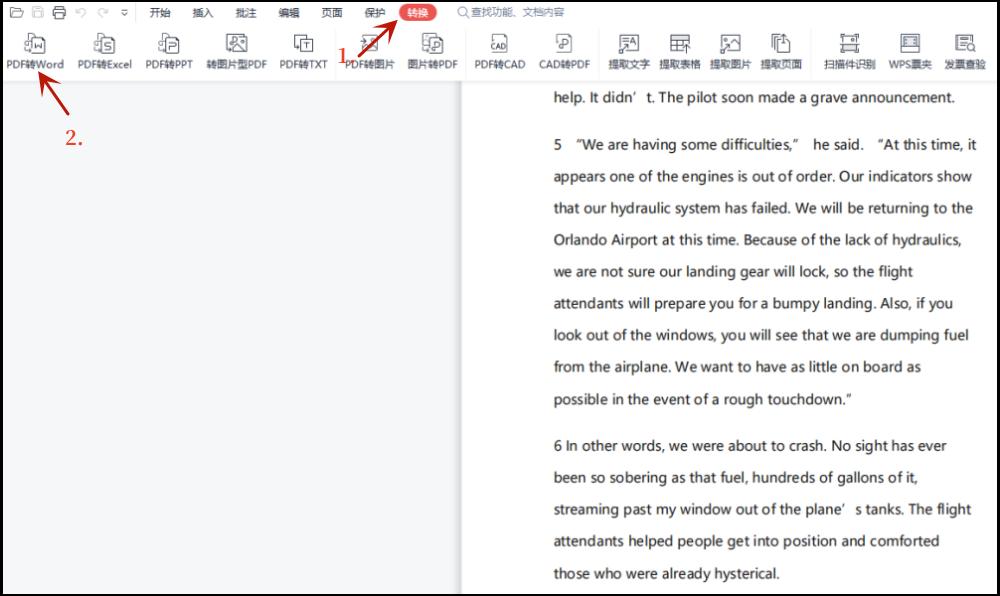Click the line 'those who were already hysterical.'
1000x596 pixels.
point(666,574)
